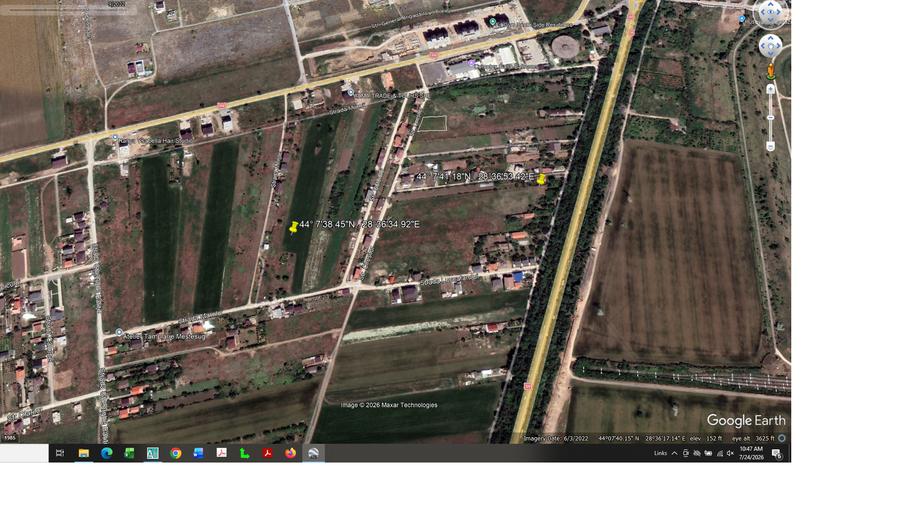Click the 44° 7'41.18"N placemark label
This screenshot has height=506, width=900.
475,176
